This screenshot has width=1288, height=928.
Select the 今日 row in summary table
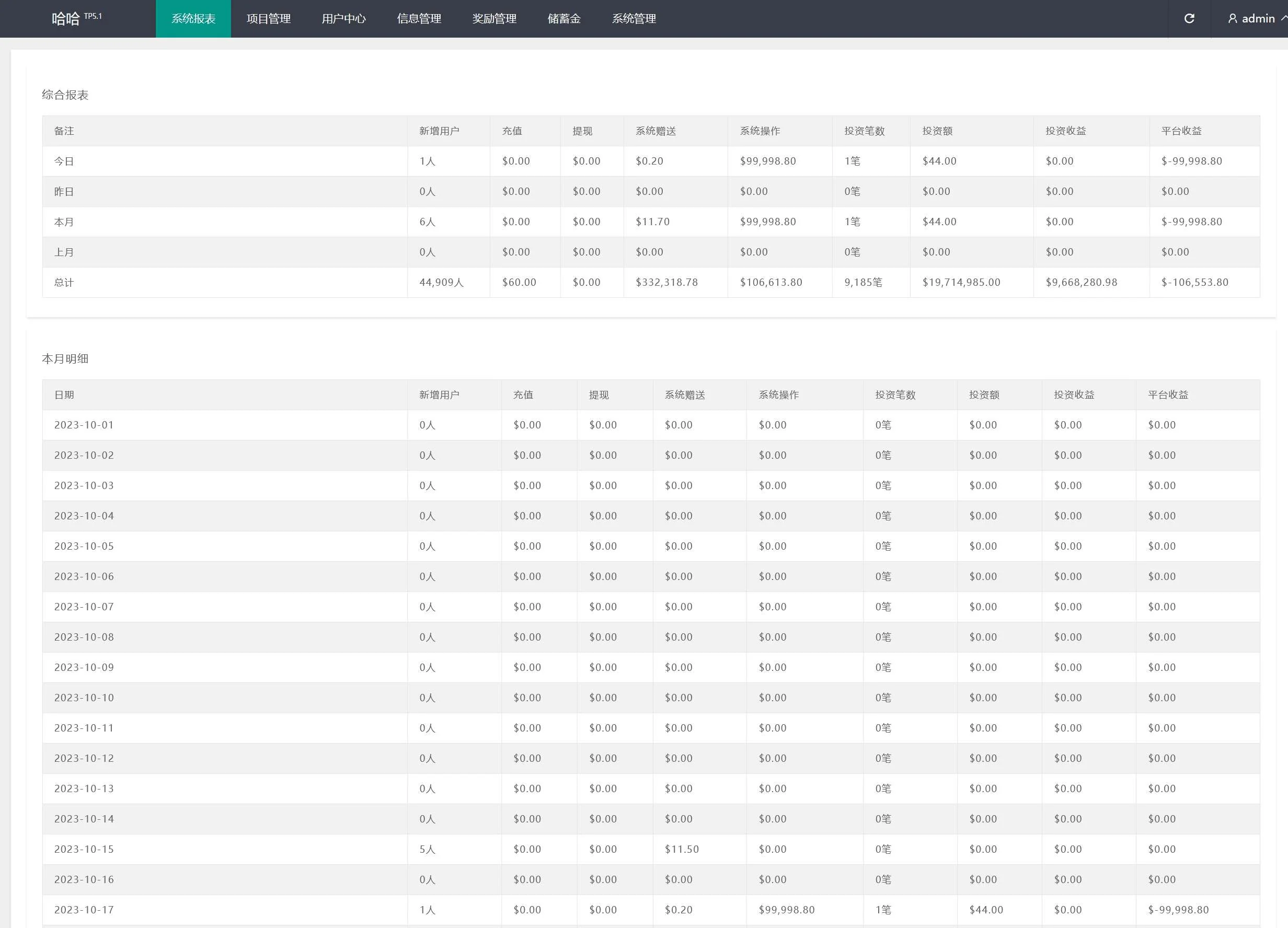tap(64, 161)
